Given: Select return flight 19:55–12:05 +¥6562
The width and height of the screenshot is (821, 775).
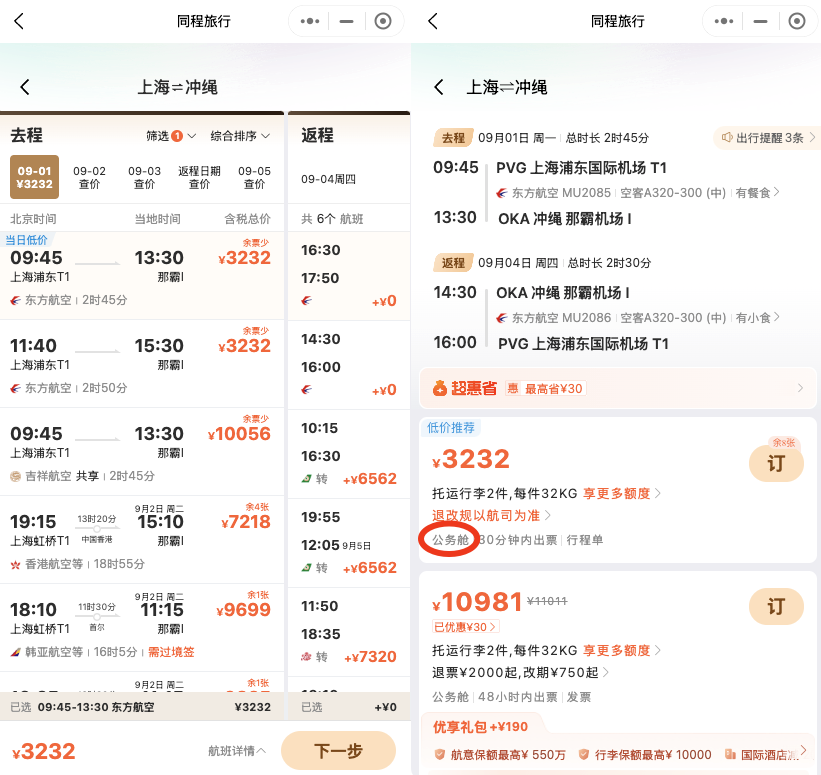Looking at the screenshot, I should (349, 542).
